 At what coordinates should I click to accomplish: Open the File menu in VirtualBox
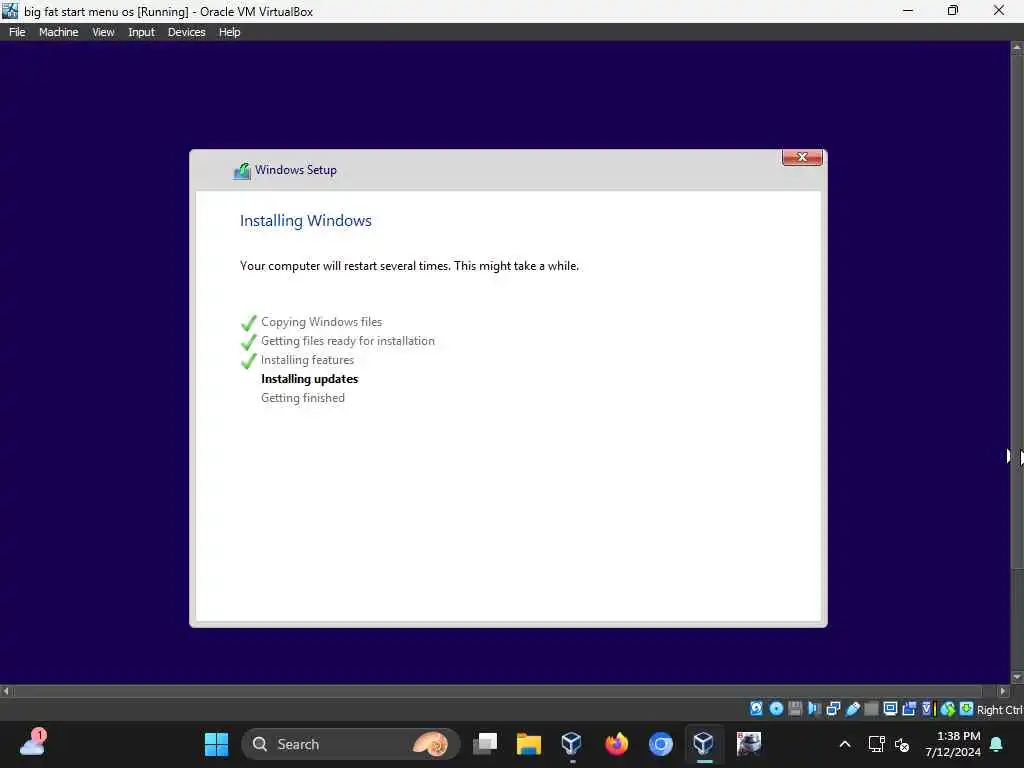(x=17, y=32)
